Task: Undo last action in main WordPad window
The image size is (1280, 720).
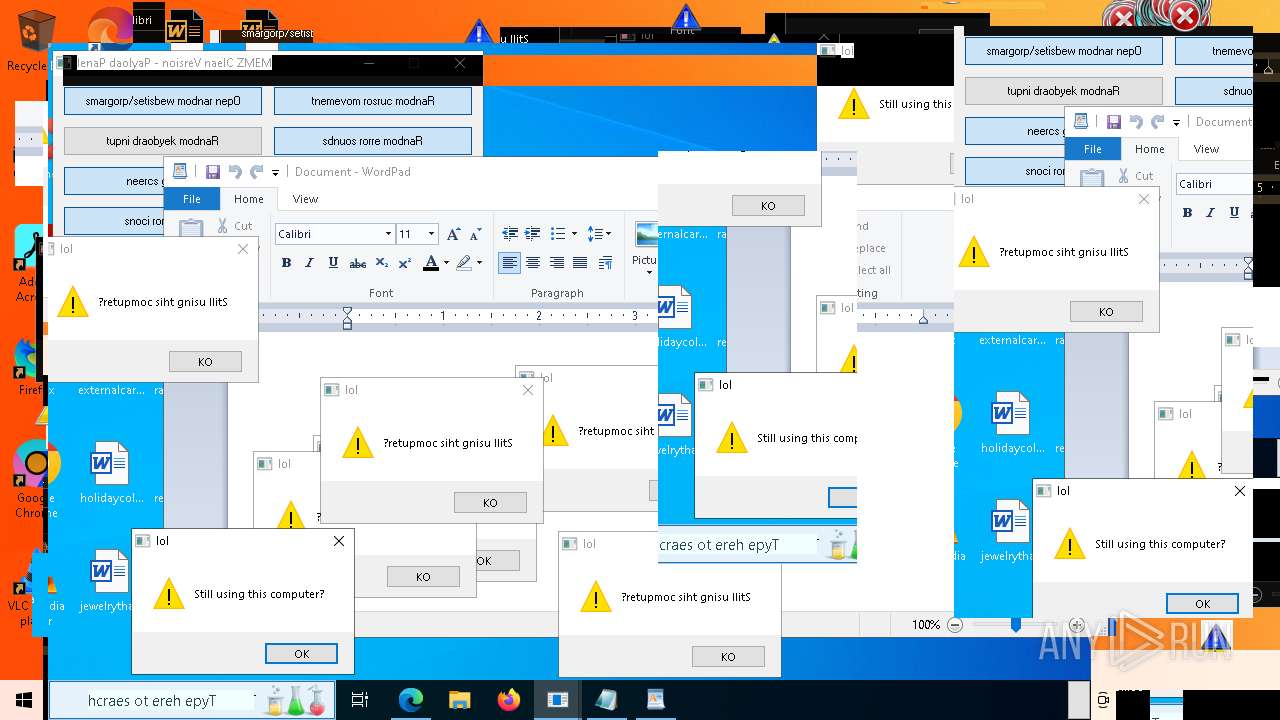Action: coord(235,172)
